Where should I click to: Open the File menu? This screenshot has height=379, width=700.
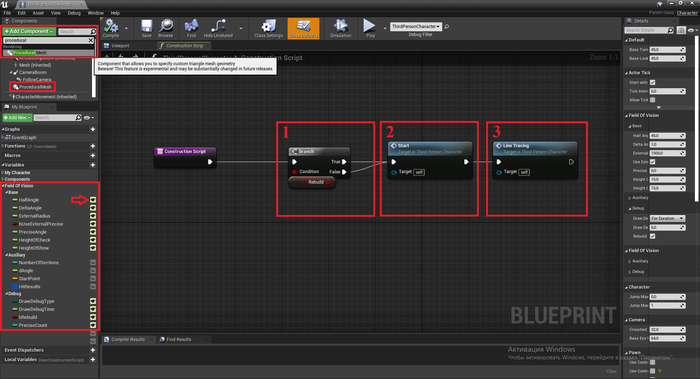click(7, 13)
